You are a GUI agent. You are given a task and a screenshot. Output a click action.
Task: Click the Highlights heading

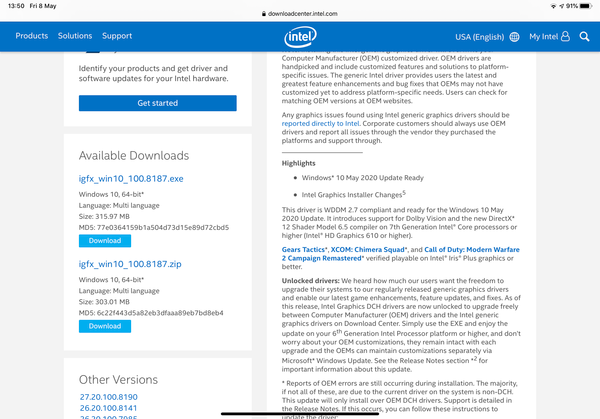click(x=298, y=163)
